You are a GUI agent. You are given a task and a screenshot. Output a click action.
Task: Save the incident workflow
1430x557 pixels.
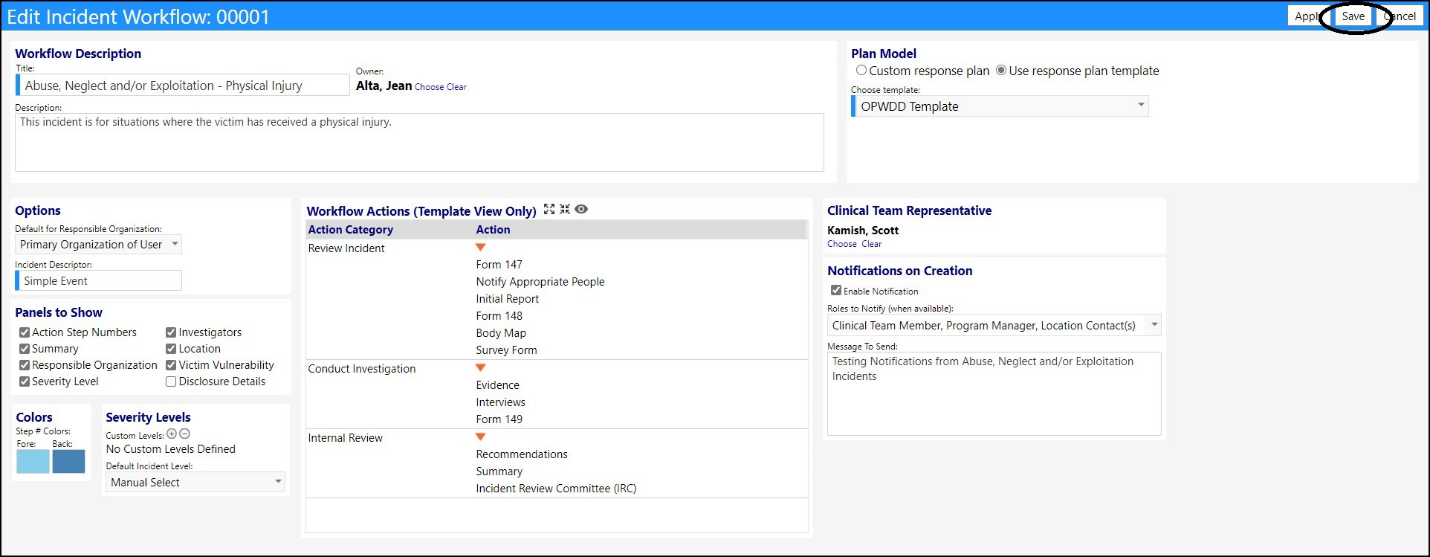pyautogui.click(x=1353, y=16)
